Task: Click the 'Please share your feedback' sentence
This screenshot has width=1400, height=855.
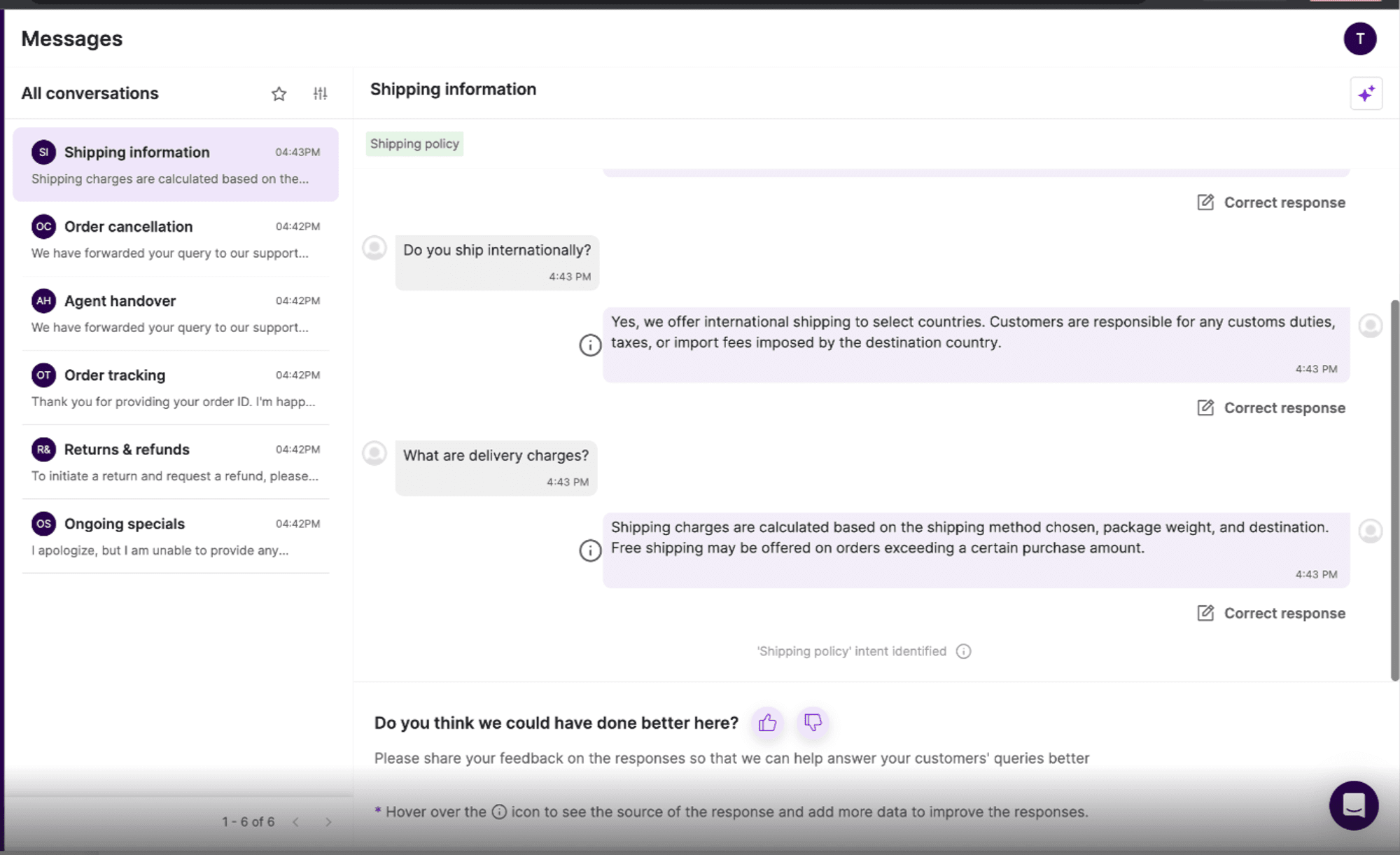Action: click(731, 758)
